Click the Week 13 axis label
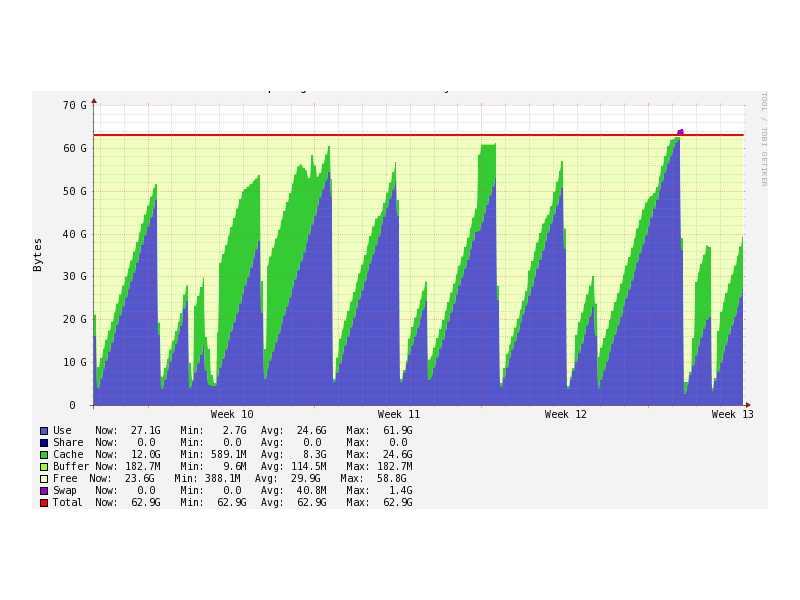 (732, 415)
